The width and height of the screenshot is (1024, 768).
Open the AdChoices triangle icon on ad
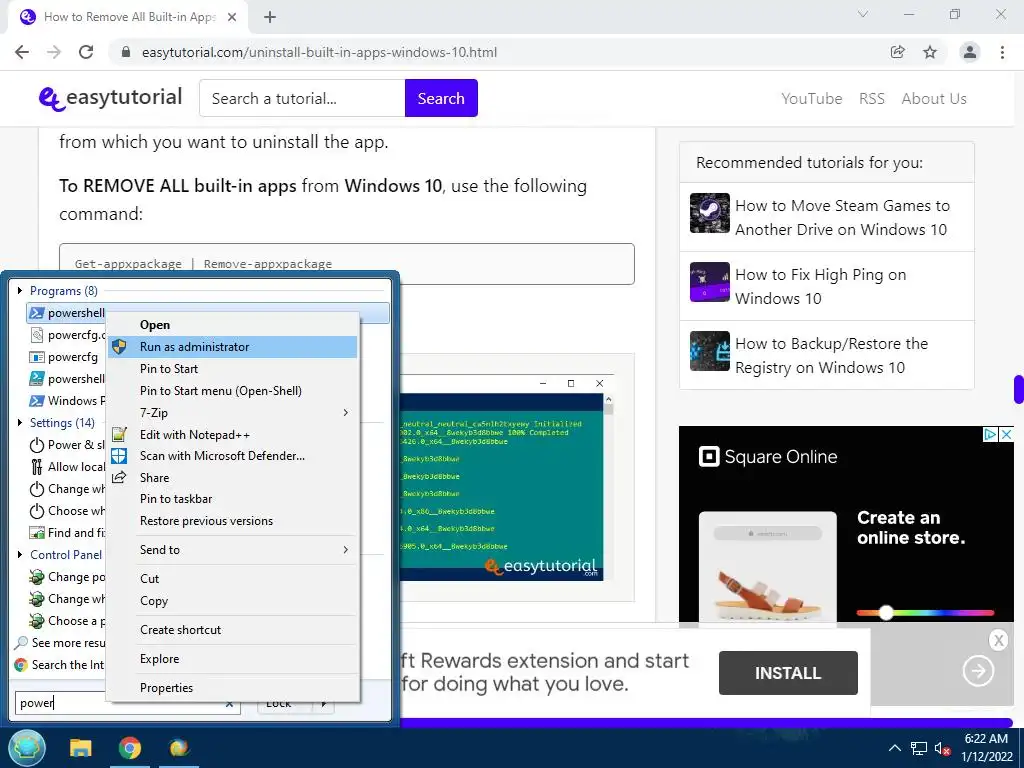coord(990,434)
